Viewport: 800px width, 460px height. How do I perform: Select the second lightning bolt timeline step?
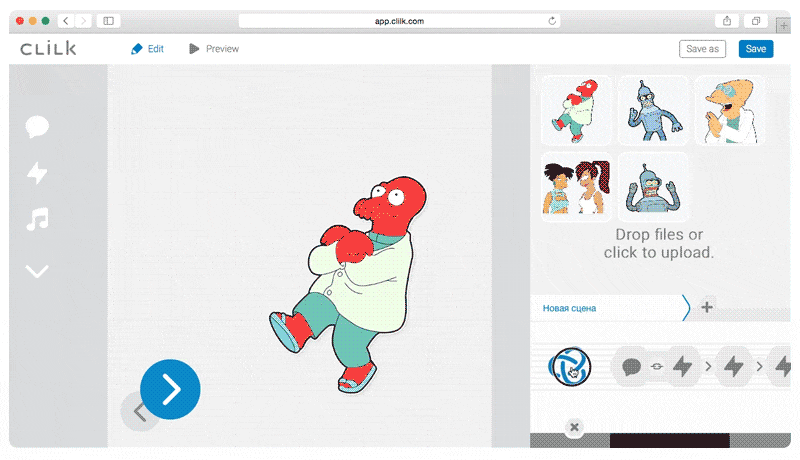734,366
